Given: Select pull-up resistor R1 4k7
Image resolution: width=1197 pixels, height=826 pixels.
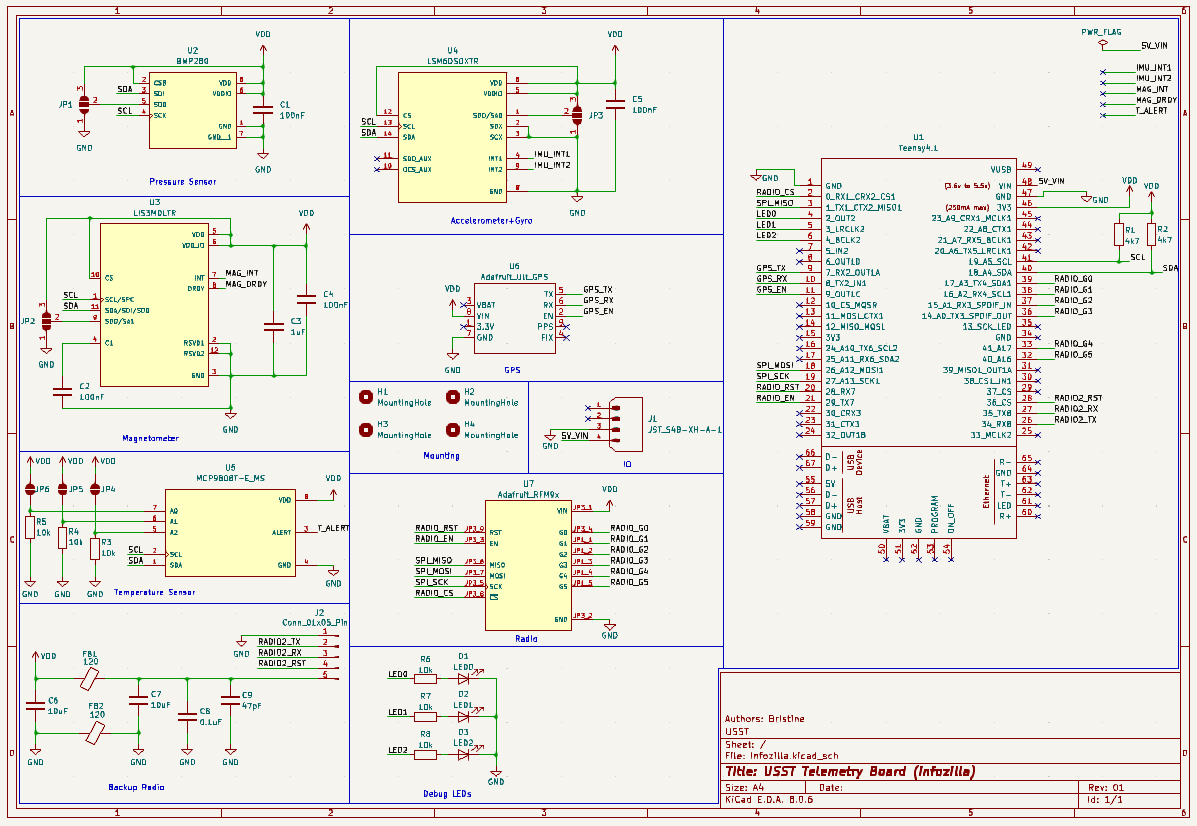Looking at the screenshot, I should click(x=1119, y=234).
